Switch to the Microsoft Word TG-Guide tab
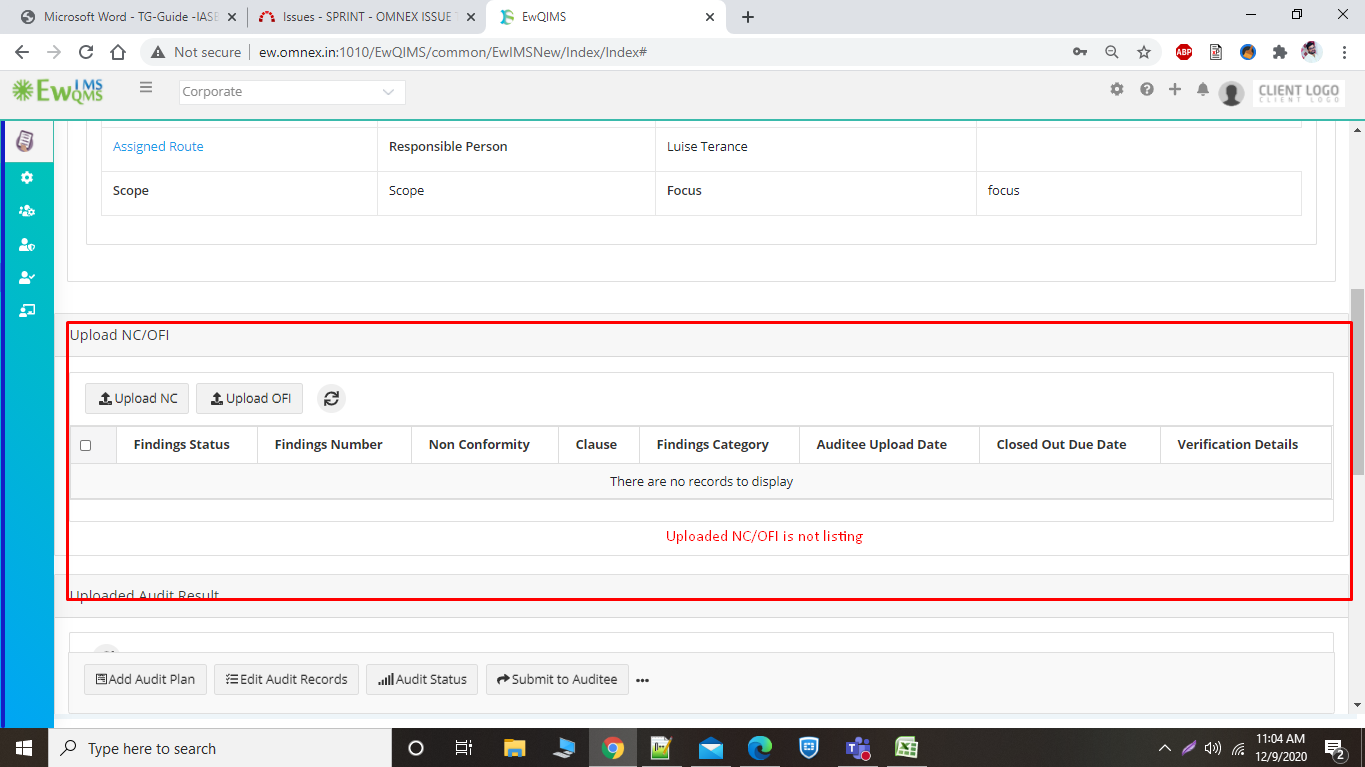This screenshot has height=767, width=1365. click(x=128, y=17)
